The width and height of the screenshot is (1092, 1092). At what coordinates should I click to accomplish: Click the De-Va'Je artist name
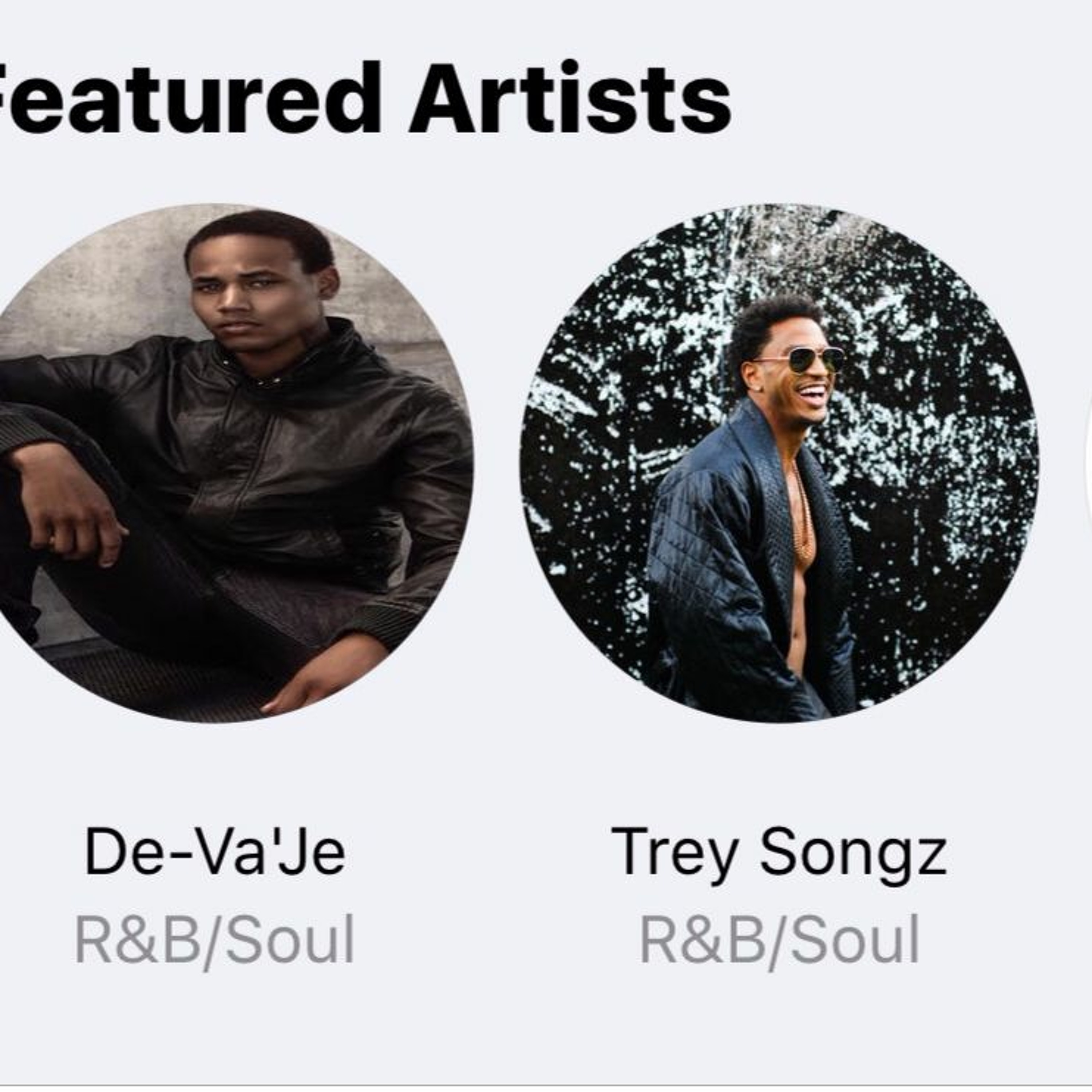click(215, 852)
